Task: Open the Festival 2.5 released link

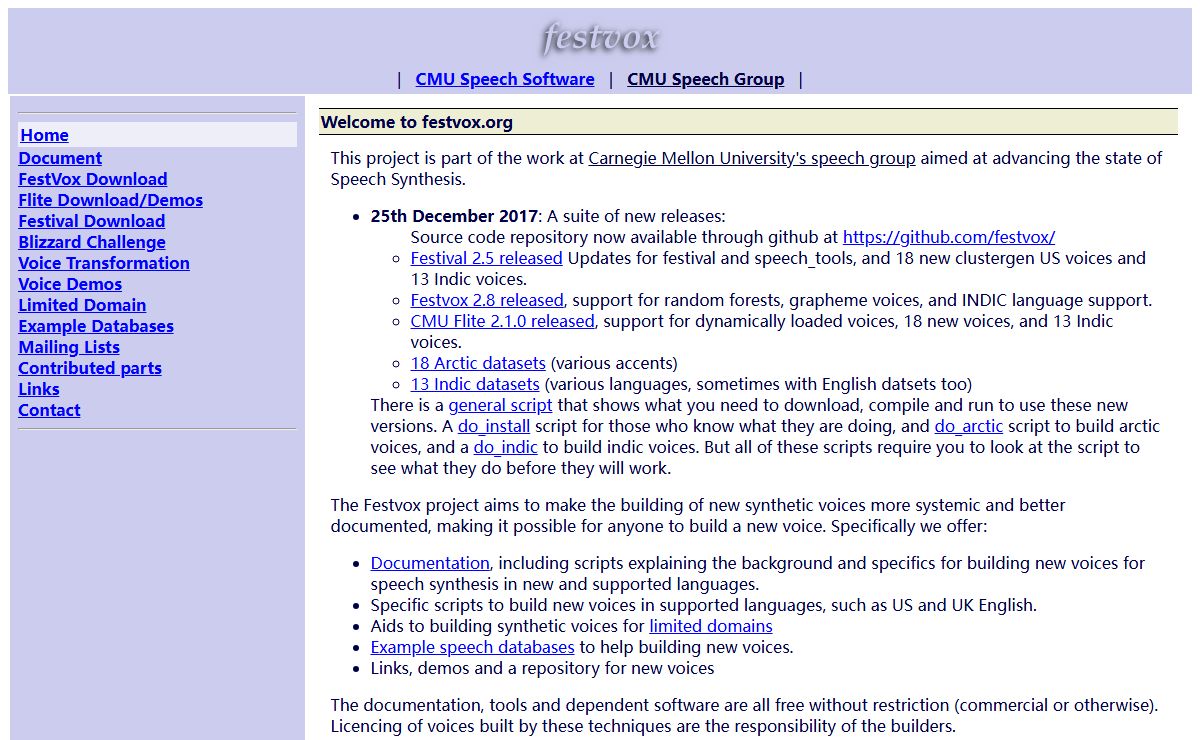Action: pyautogui.click(x=487, y=258)
